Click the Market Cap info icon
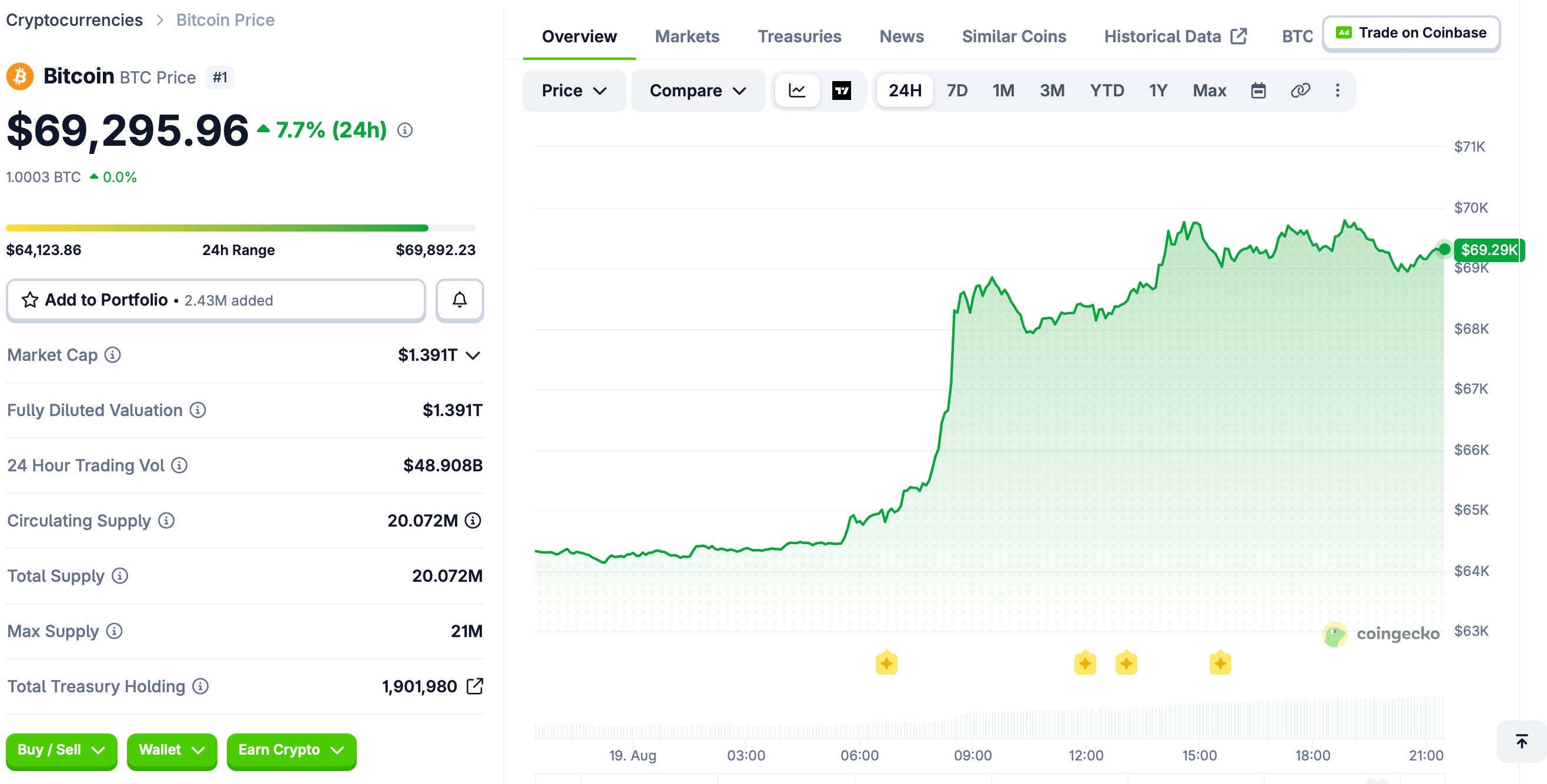This screenshot has height=784, width=1547. (x=112, y=355)
